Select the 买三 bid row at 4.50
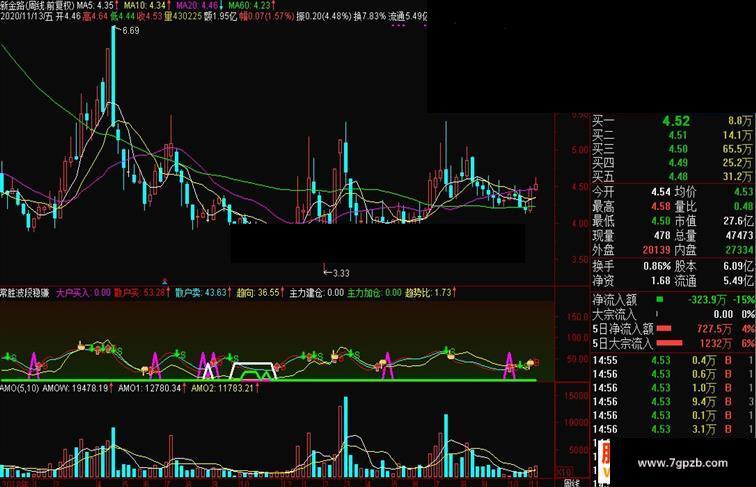 click(672, 149)
